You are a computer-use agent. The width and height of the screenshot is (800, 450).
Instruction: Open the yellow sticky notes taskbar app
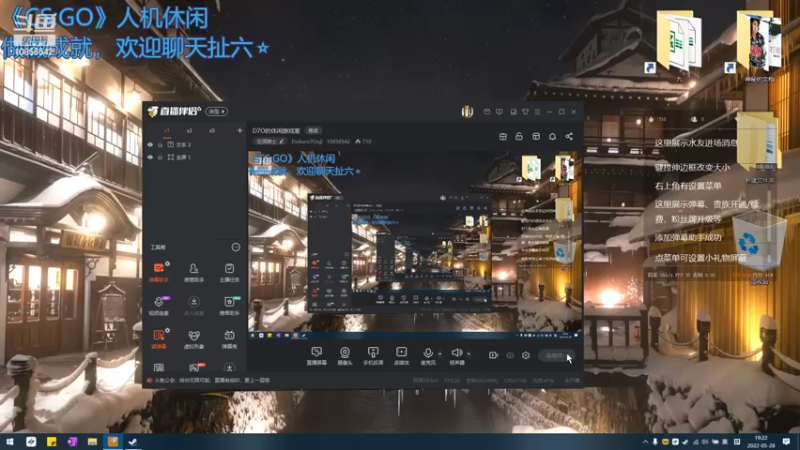point(52,441)
